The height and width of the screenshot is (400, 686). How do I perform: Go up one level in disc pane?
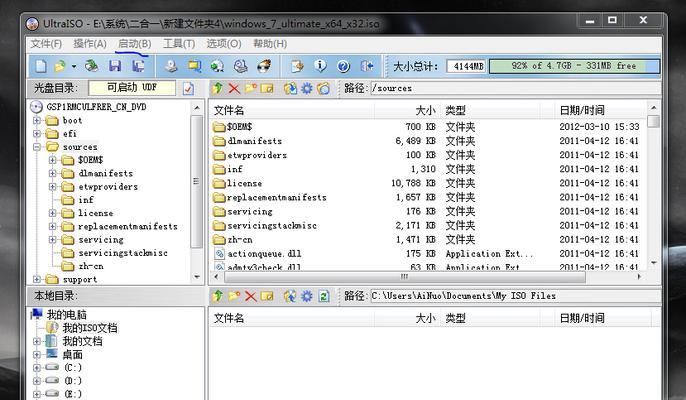click(x=217, y=88)
